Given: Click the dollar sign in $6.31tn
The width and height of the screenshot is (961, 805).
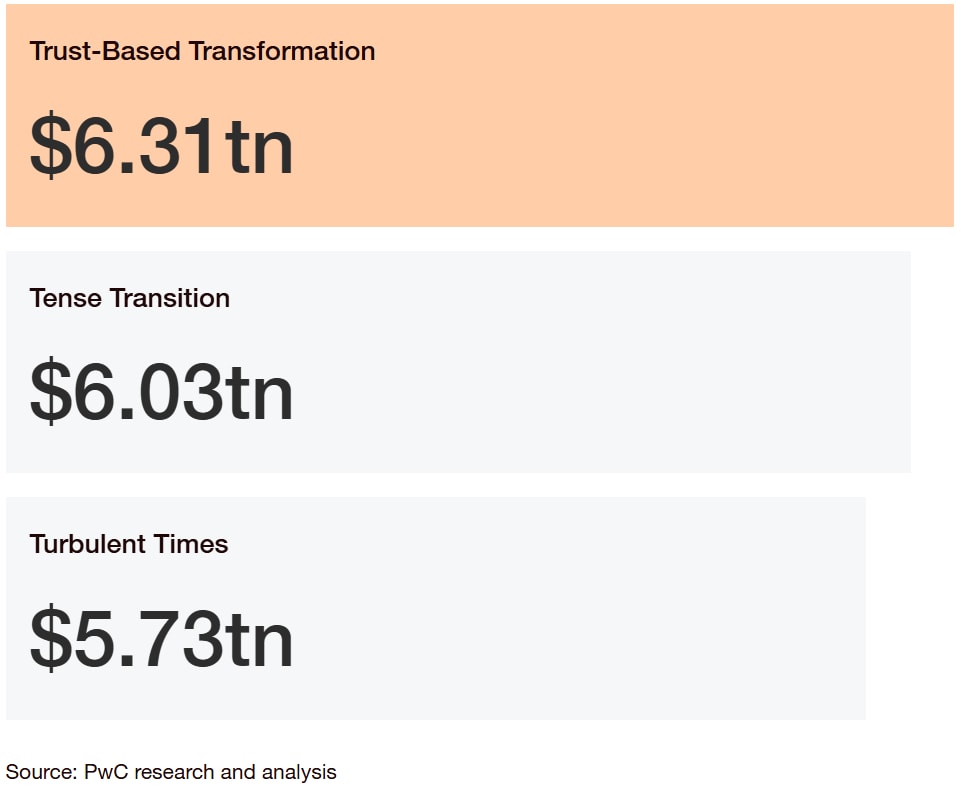Looking at the screenshot, I should [x=51, y=146].
